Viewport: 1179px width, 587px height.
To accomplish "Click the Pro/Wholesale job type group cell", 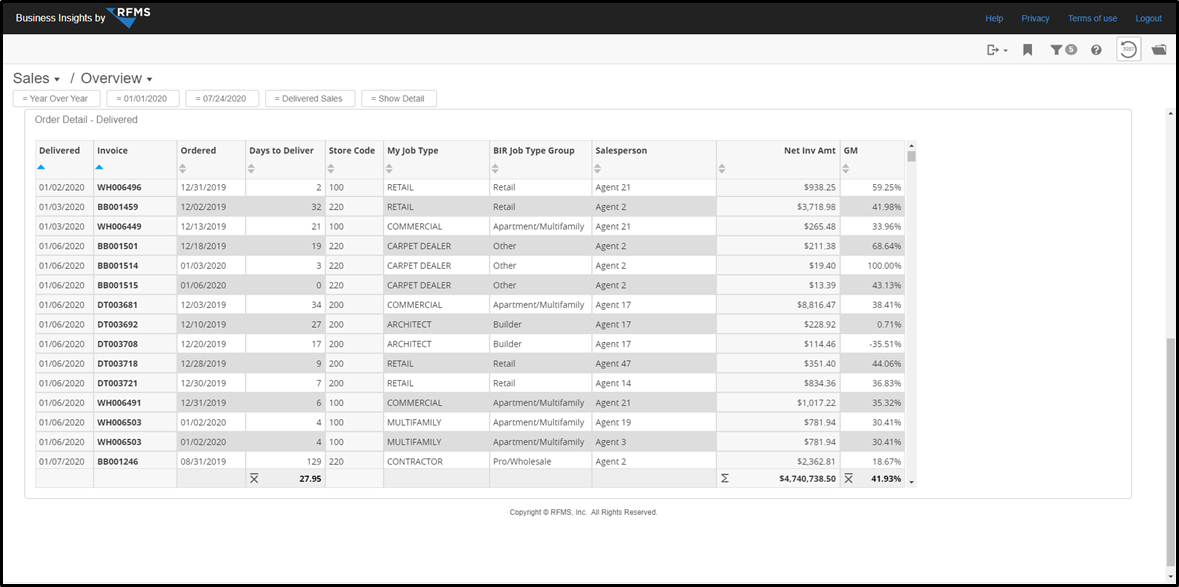I will coord(541,461).
